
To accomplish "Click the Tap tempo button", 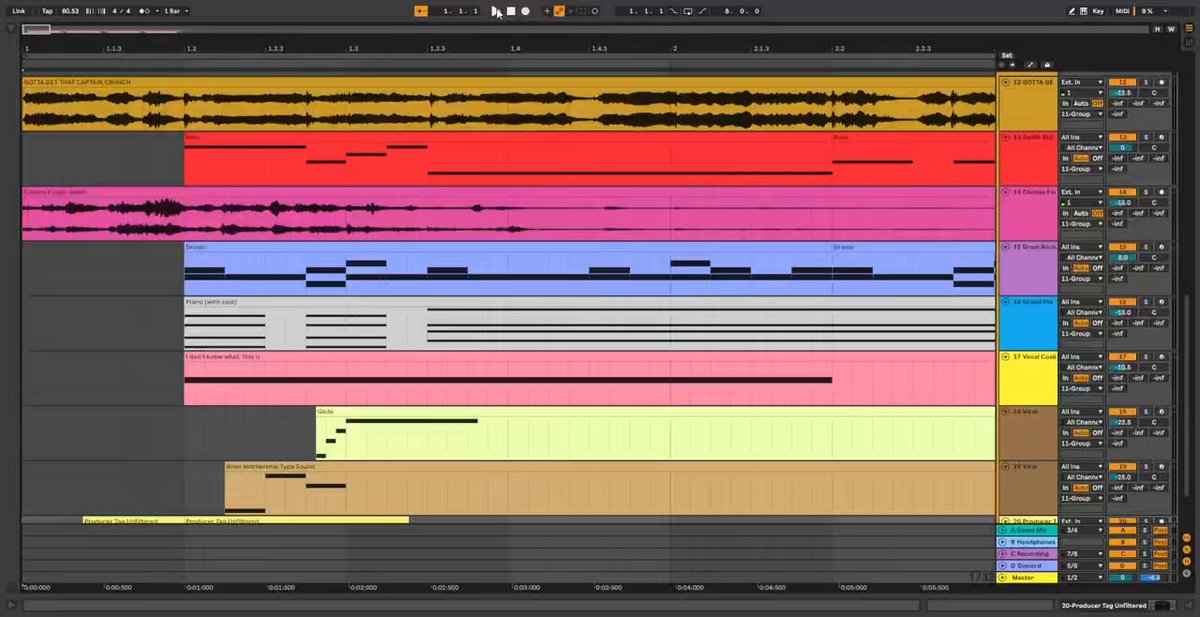I will pyautogui.click(x=47, y=11).
